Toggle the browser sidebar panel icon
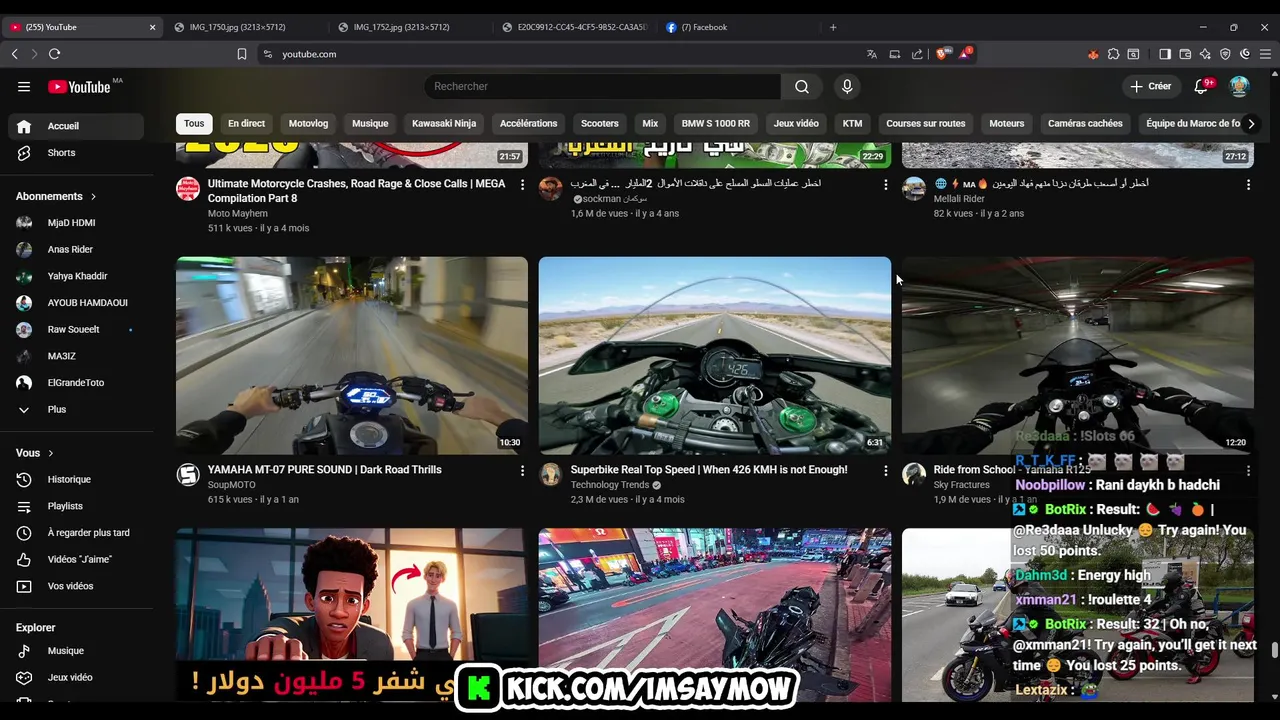1280x720 pixels. point(1165,54)
